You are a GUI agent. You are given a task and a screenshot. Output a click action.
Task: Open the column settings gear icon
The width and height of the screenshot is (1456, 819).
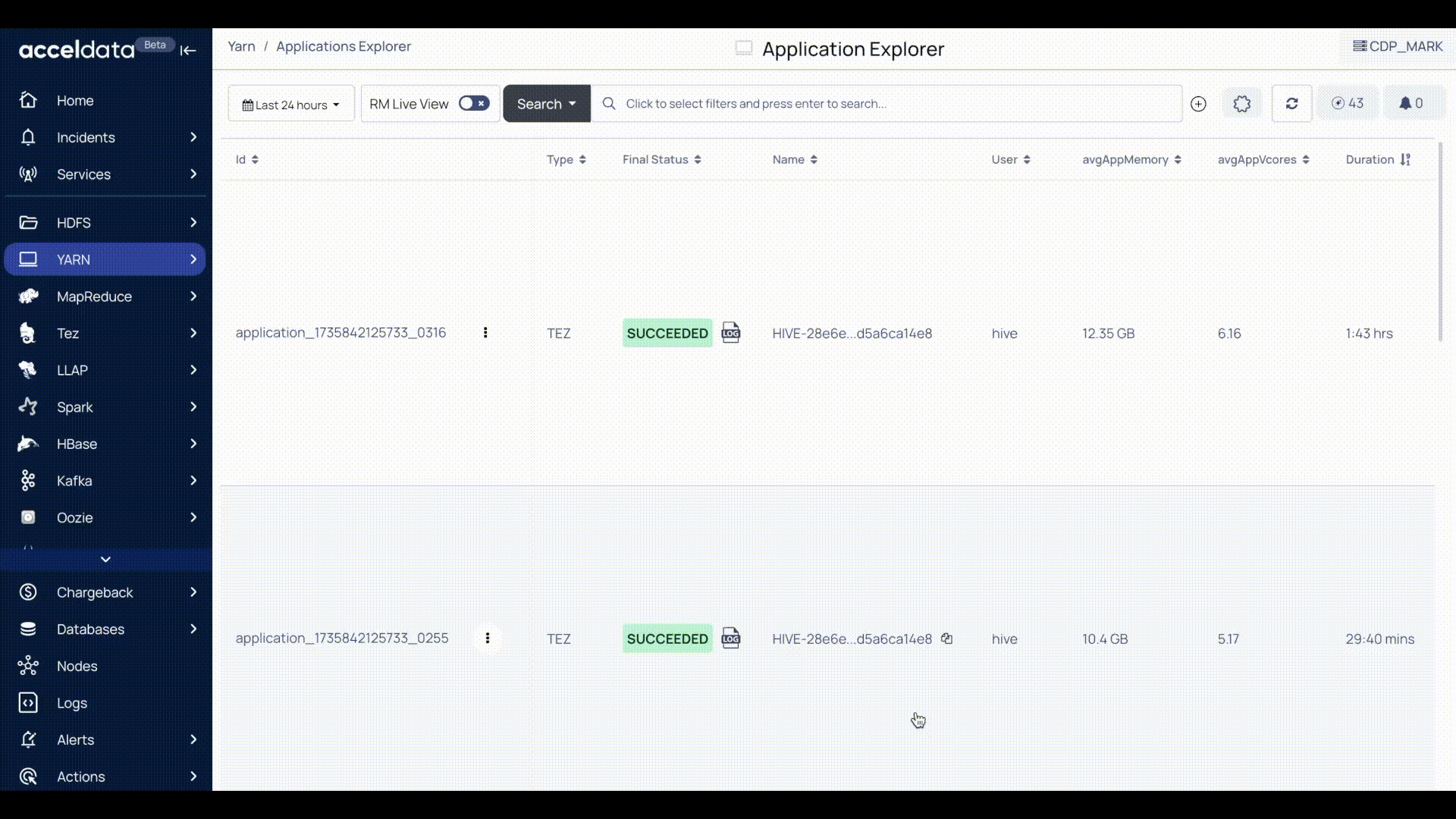click(x=1241, y=104)
